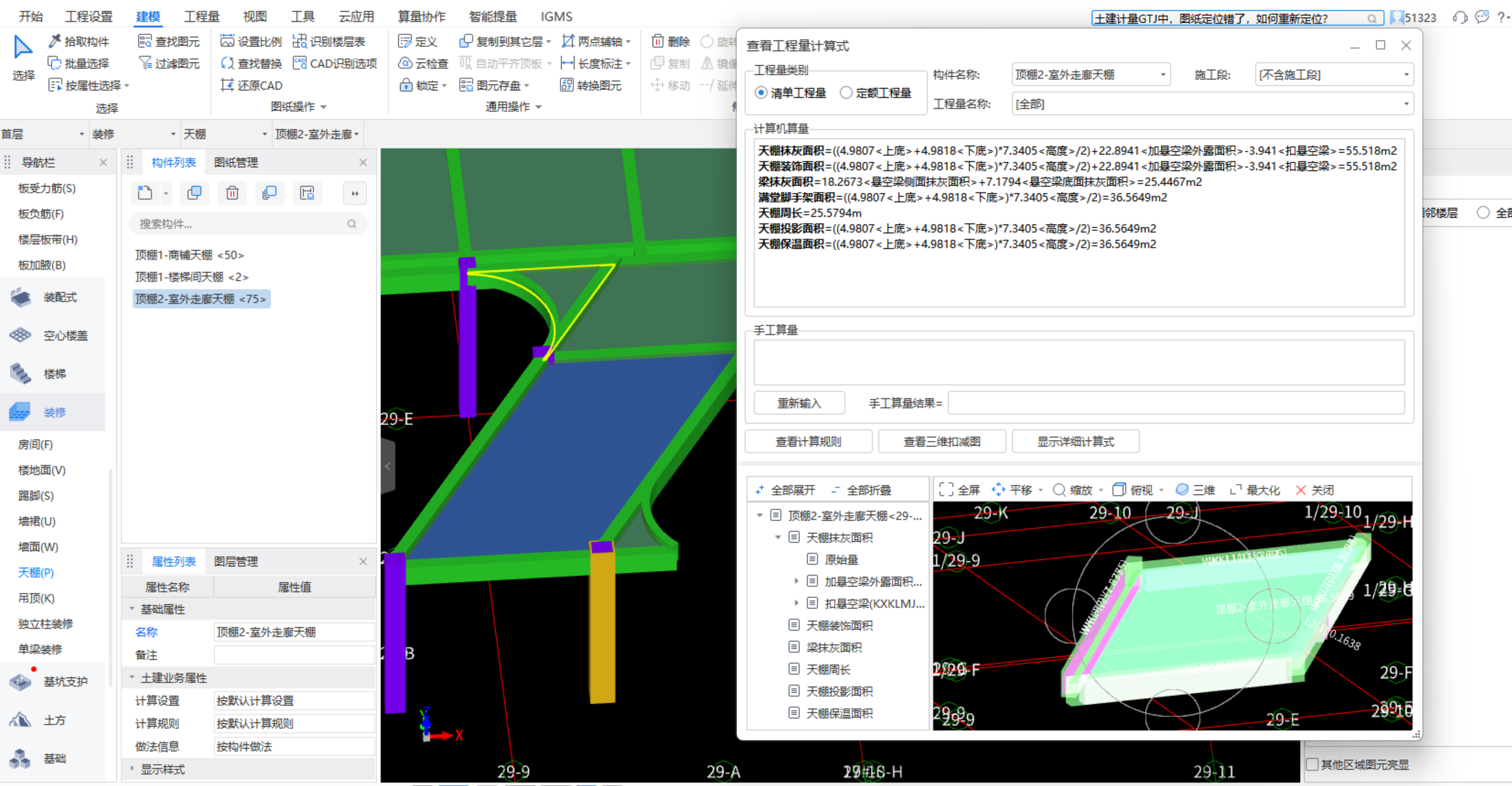Screen dimensions: 1512x786
Task: Switch to the 图纸管理 tab
Action: (x=235, y=162)
